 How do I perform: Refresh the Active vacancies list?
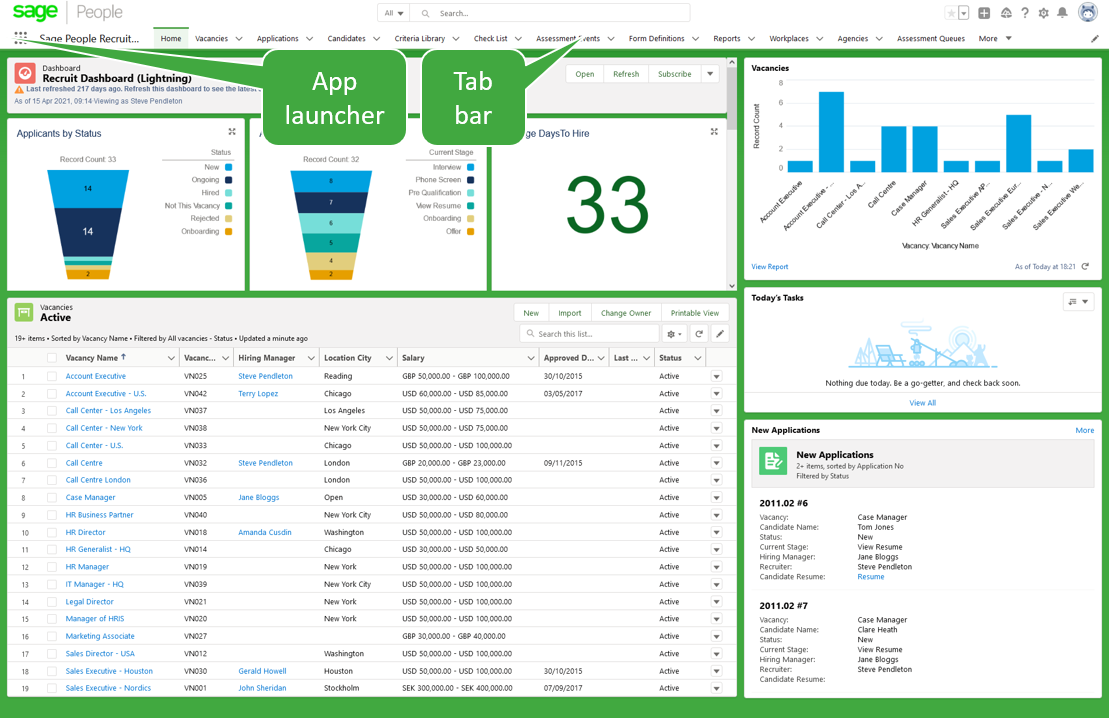point(699,334)
